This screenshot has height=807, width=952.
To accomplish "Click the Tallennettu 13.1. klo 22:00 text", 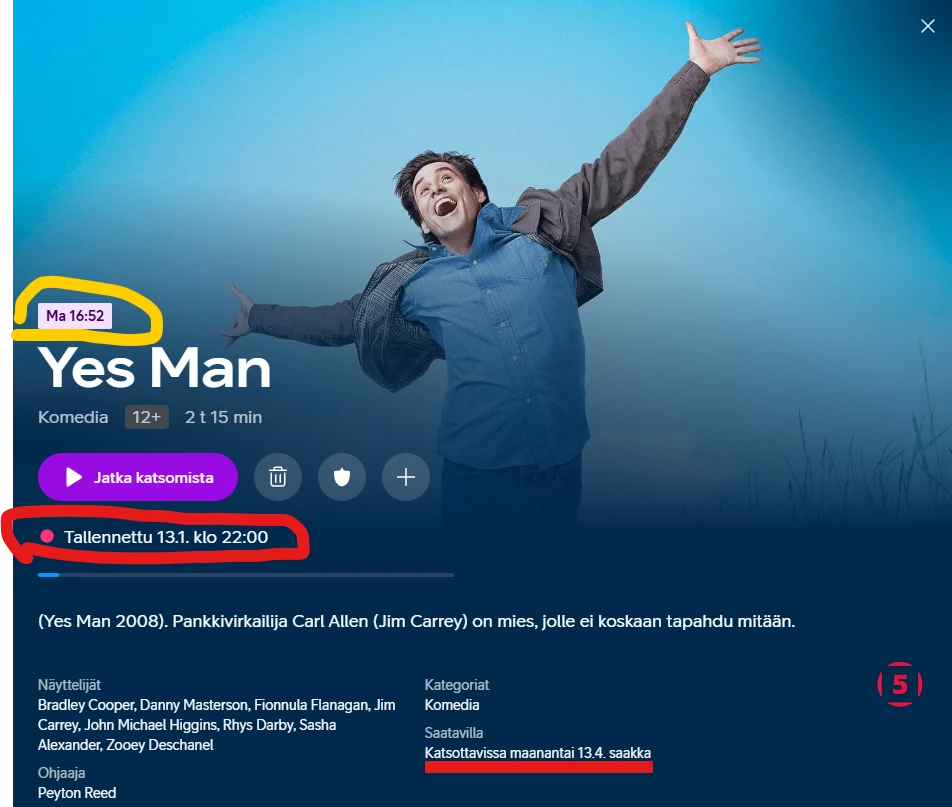I will tap(166, 537).
